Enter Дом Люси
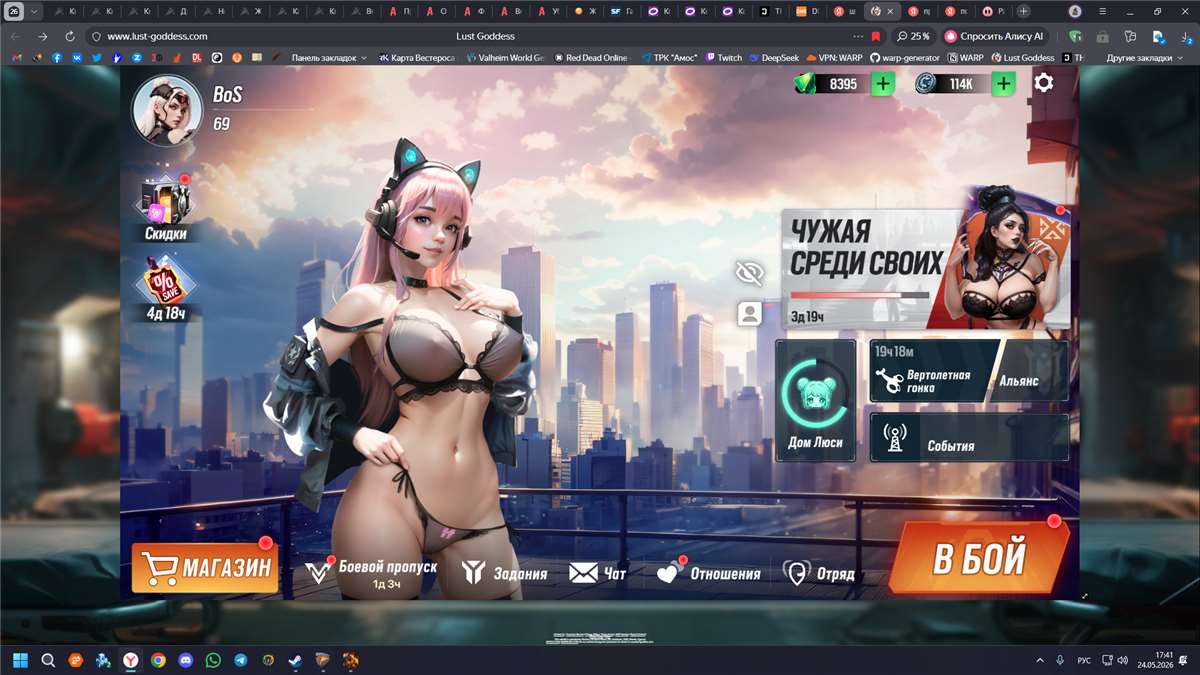 [815, 400]
